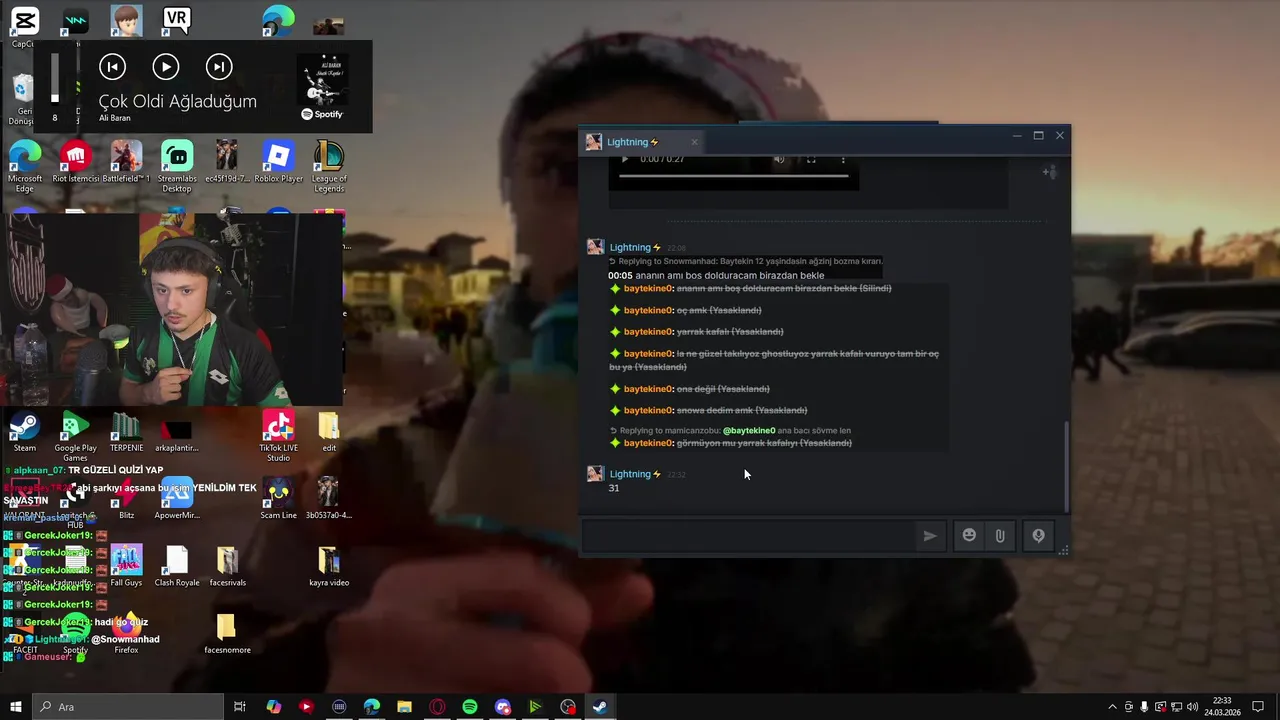The width and height of the screenshot is (1280, 720).
Task: Click Lightning's avatar beside the 31 message
Action: 595,474
